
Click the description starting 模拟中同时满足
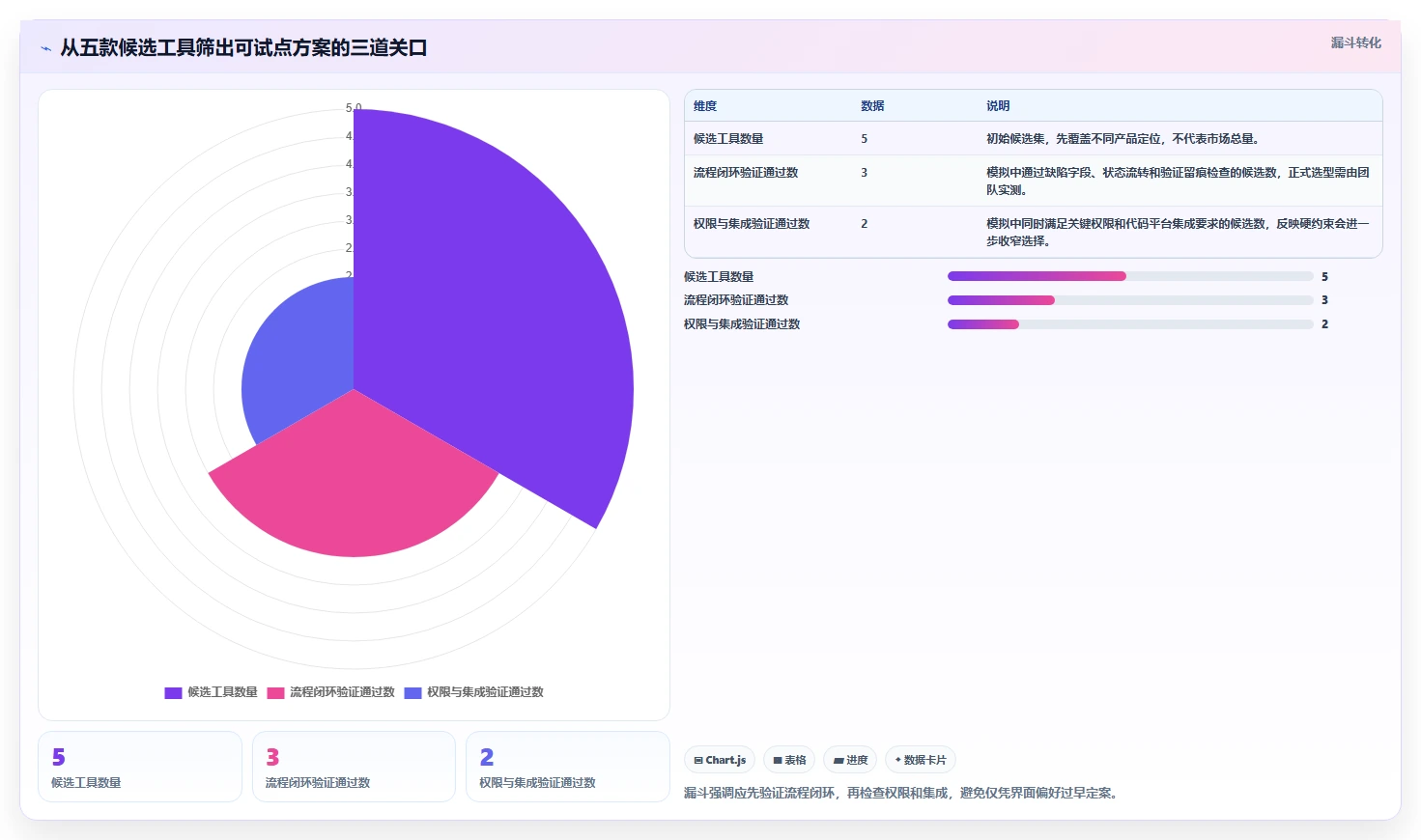coord(1178,233)
